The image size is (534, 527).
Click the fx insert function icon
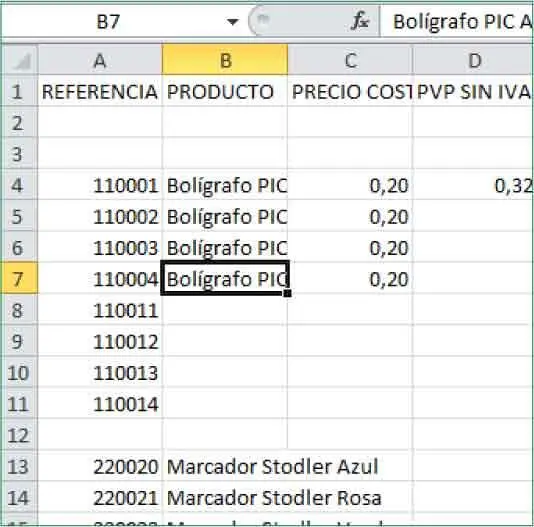click(x=360, y=21)
